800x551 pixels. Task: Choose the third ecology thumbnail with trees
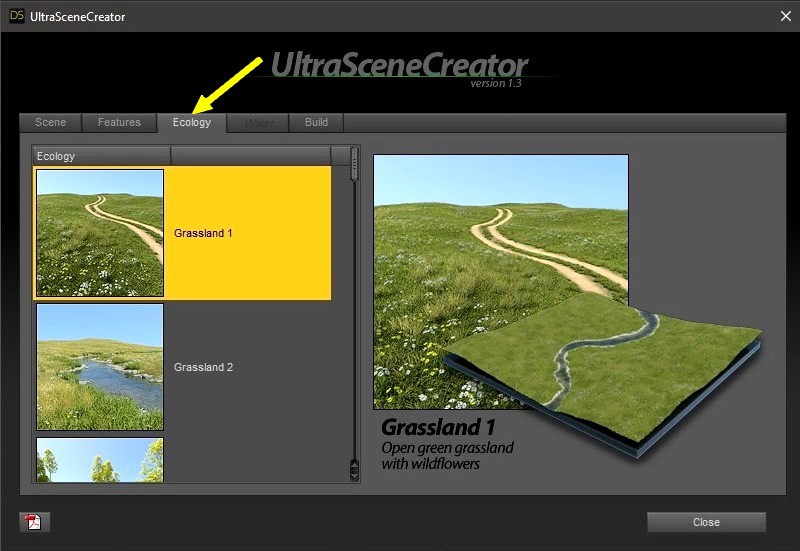tap(100, 460)
